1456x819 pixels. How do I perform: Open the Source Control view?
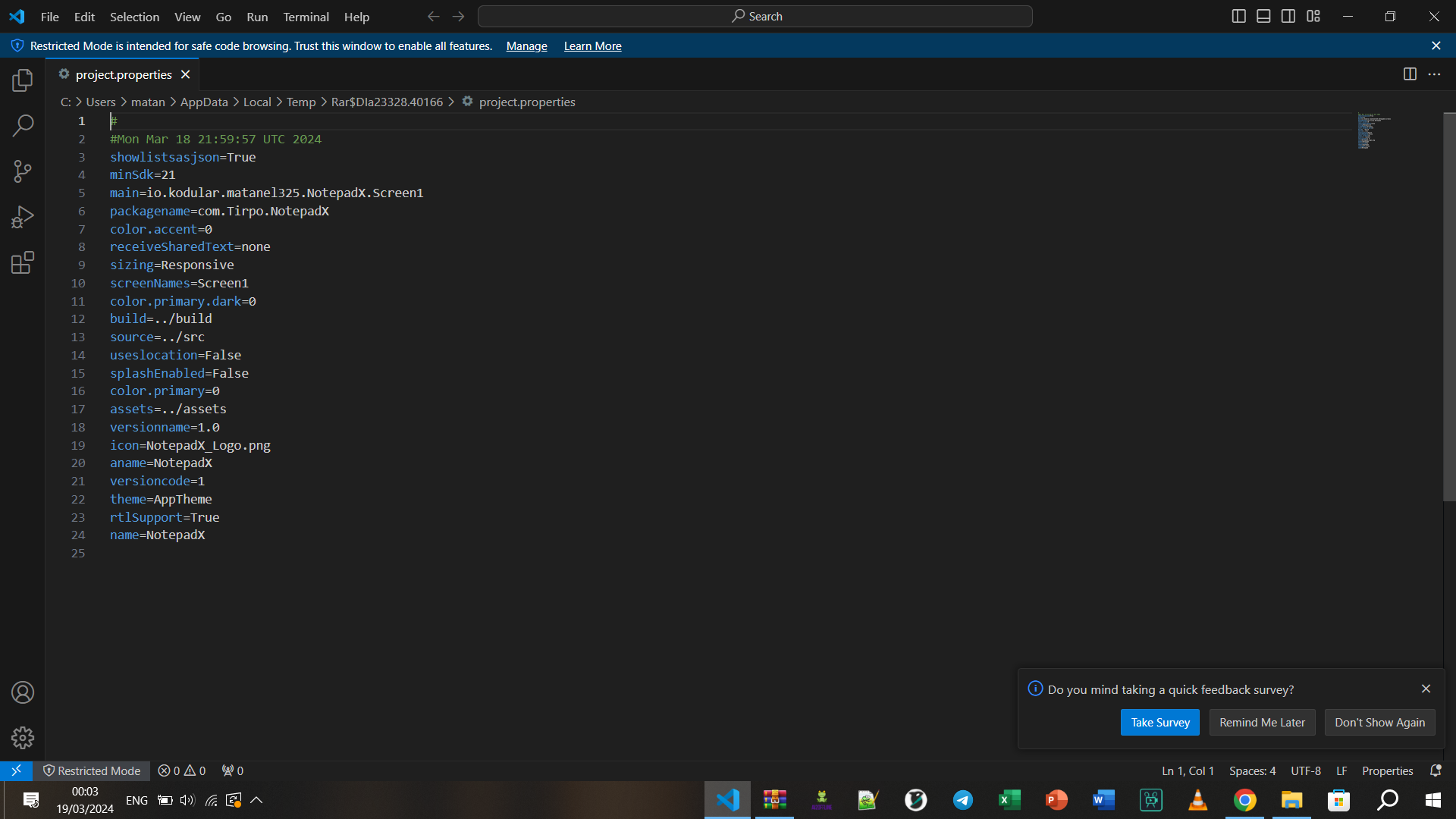(22, 171)
